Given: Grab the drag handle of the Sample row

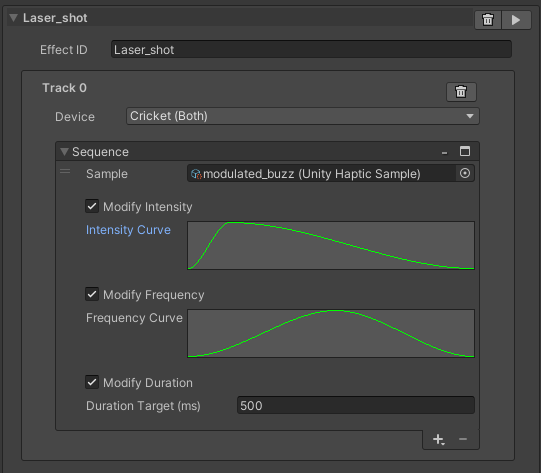Looking at the screenshot, I should click(65, 171).
